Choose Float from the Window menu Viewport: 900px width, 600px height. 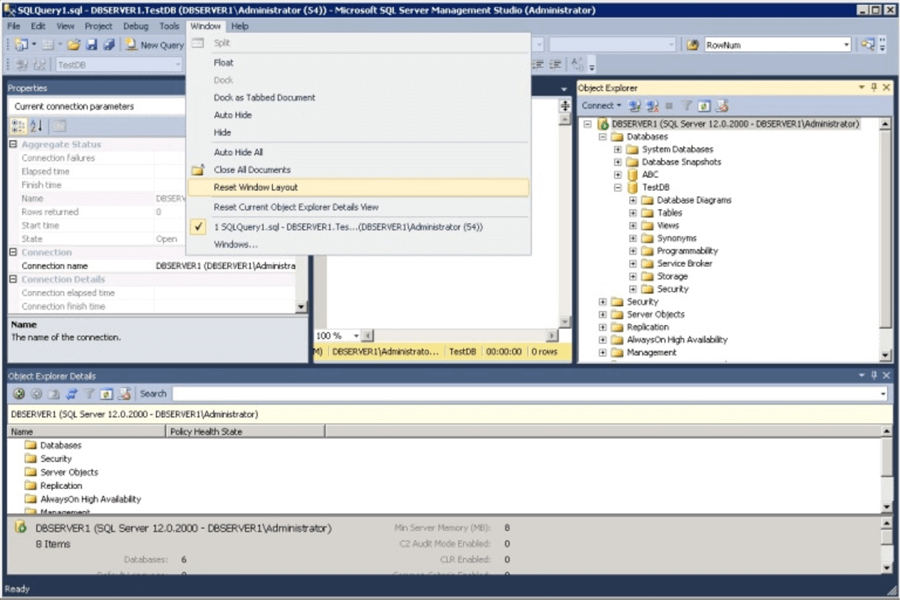pyautogui.click(x=358, y=63)
